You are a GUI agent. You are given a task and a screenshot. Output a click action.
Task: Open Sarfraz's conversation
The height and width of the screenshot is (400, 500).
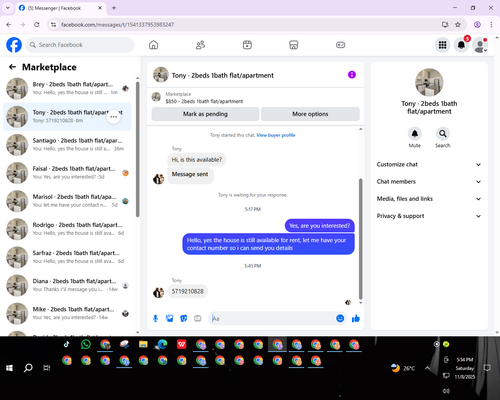(x=67, y=257)
